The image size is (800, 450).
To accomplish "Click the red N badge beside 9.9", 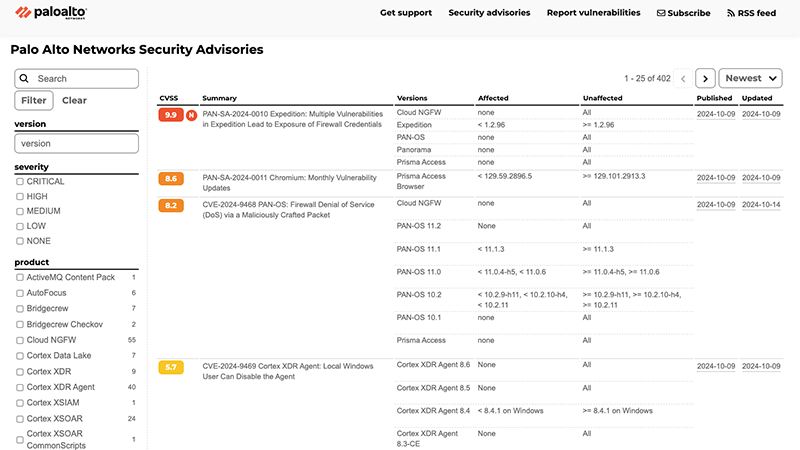I will (x=191, y=115).
